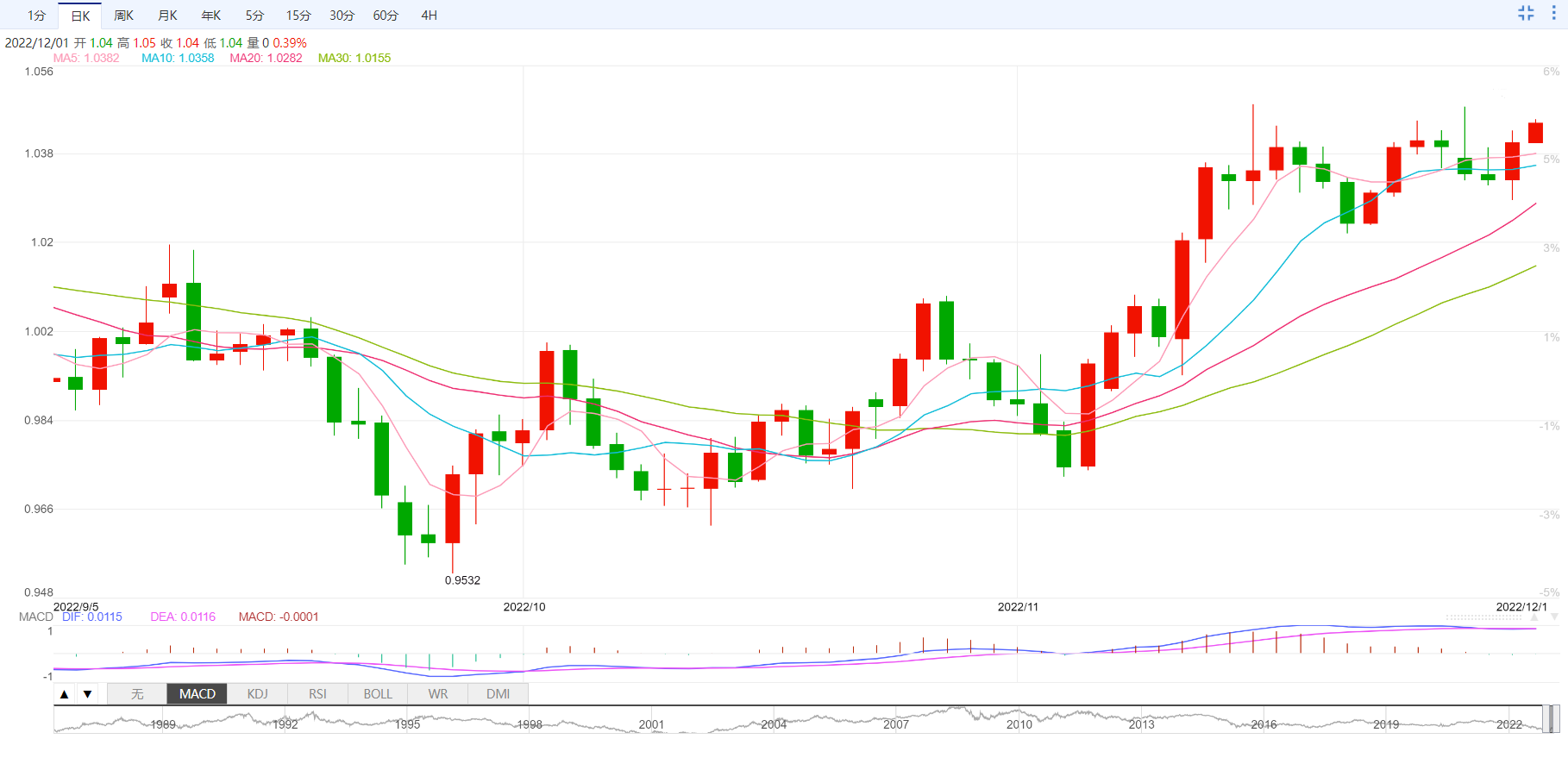Click the timeline range slider's left handle
The height and width of the screenshot is (764, 1568).
pyautogui.click(x=1546, y=719)
